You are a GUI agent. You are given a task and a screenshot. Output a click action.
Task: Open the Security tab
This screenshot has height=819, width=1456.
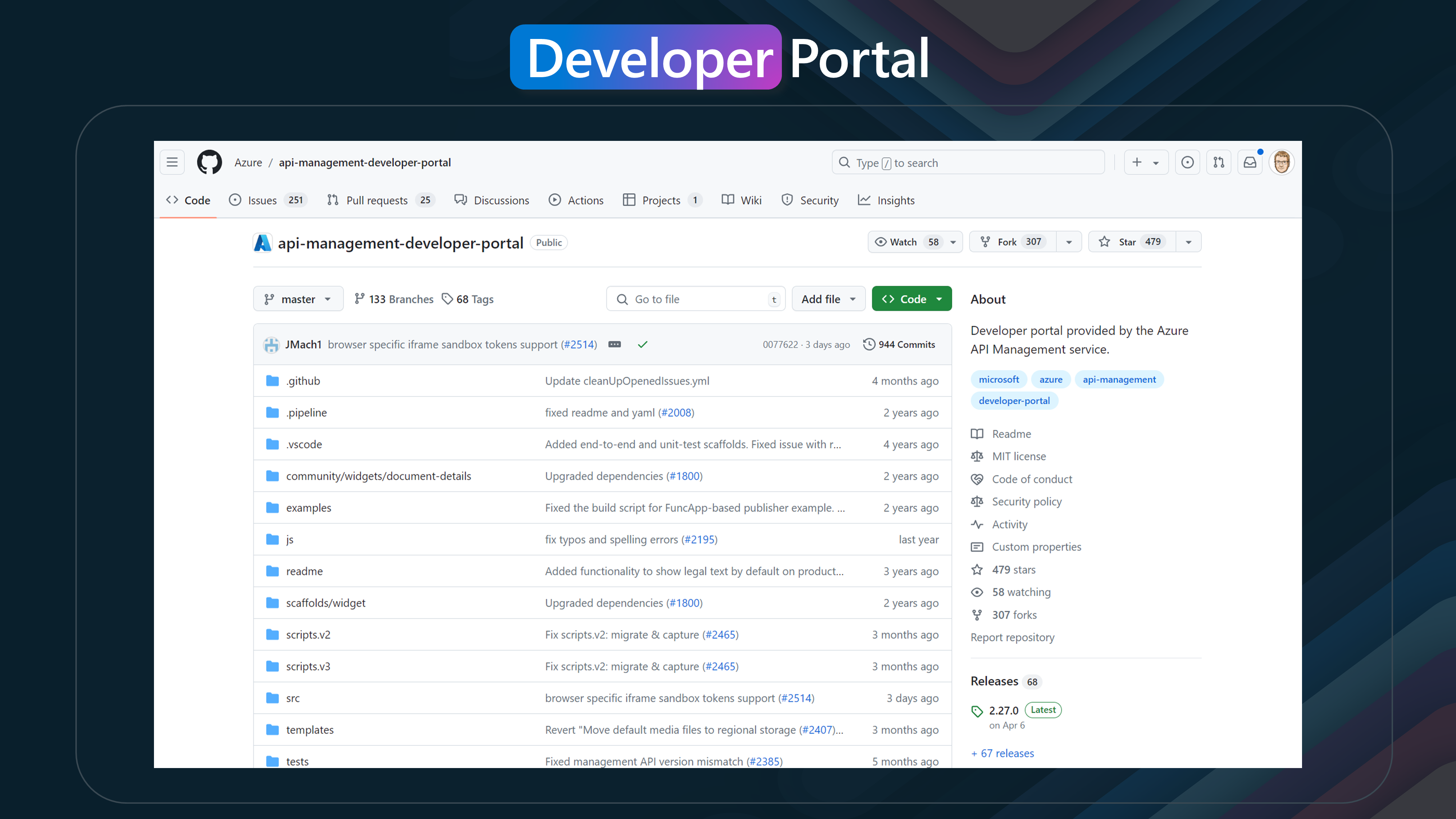pos(810,200)
